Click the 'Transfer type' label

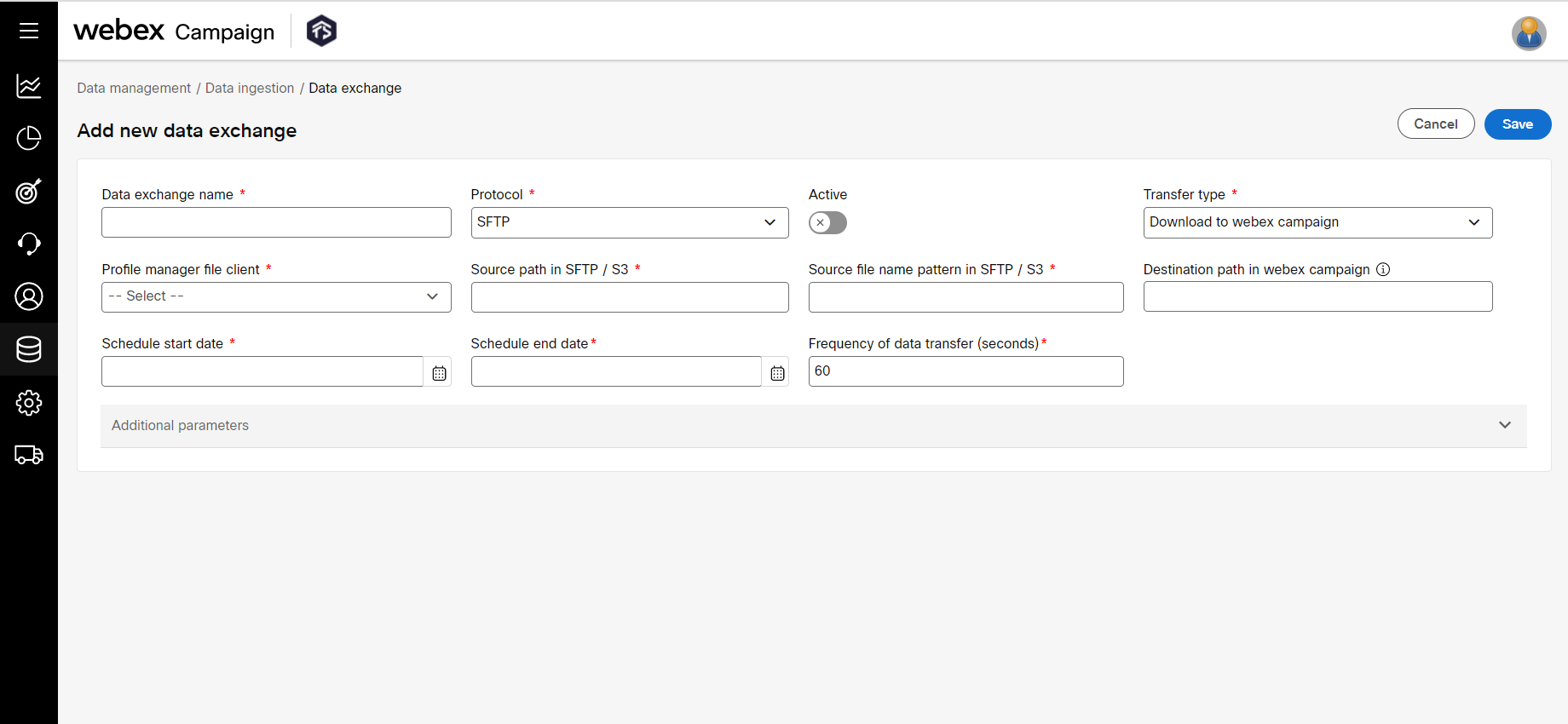(1184, 194)
